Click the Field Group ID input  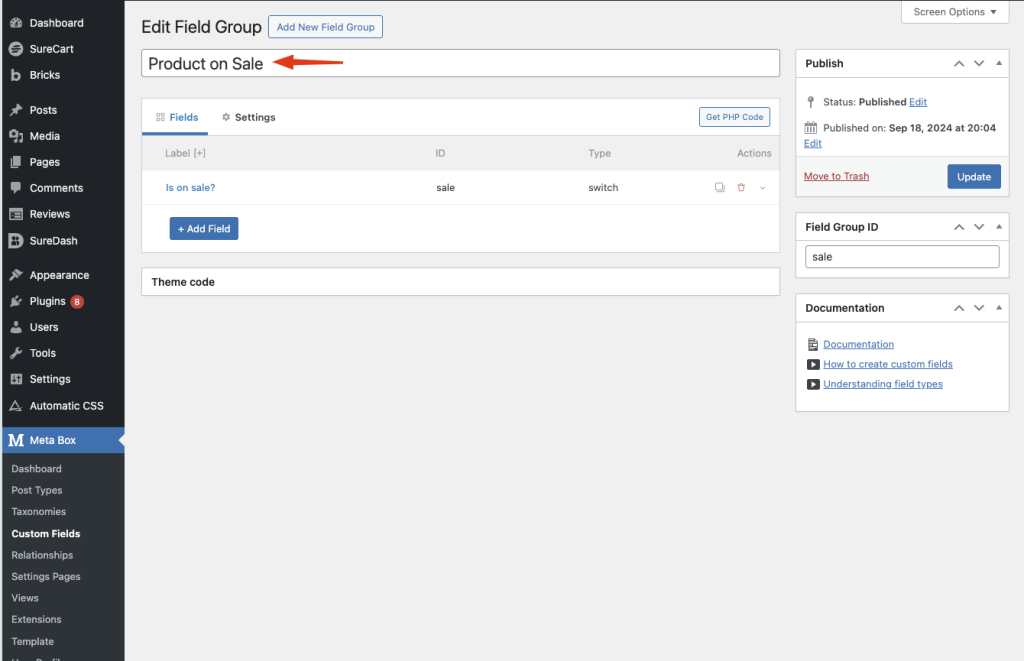click(901, 257)
